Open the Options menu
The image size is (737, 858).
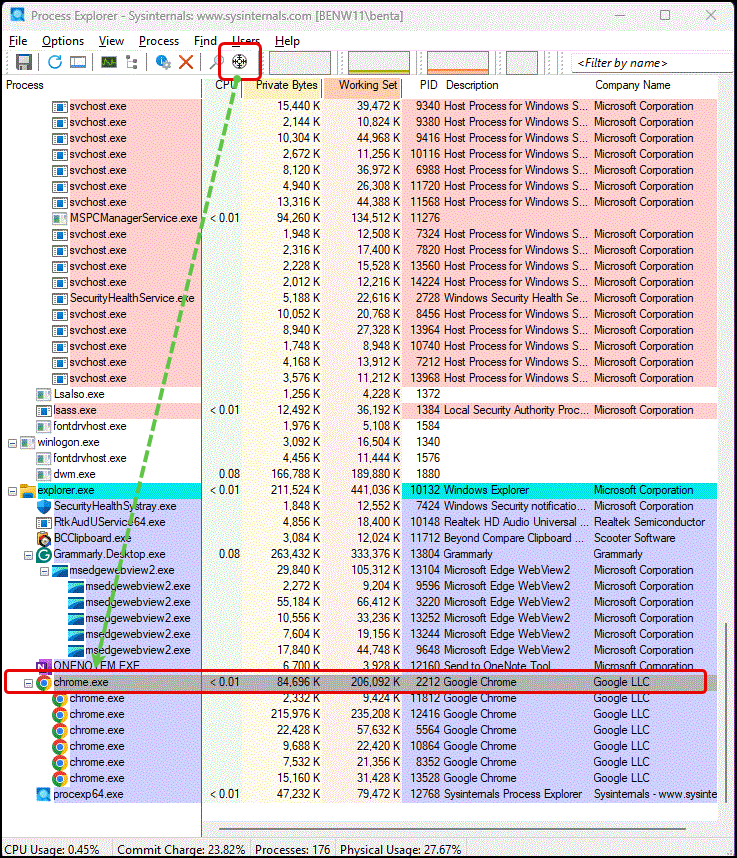pos(63,41)
